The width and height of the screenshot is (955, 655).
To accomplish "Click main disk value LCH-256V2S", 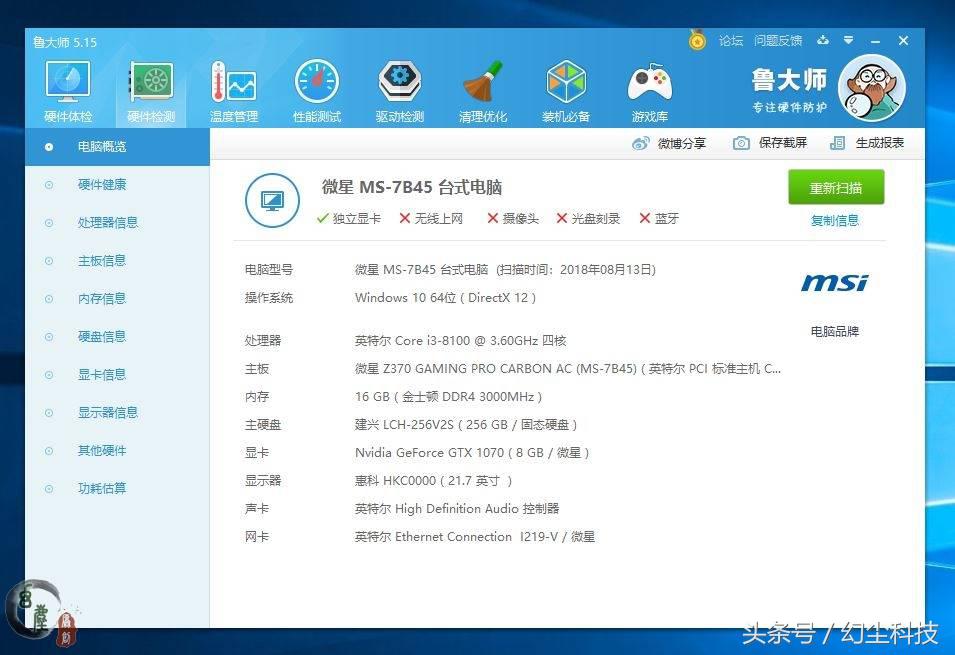I will (466, 425).
